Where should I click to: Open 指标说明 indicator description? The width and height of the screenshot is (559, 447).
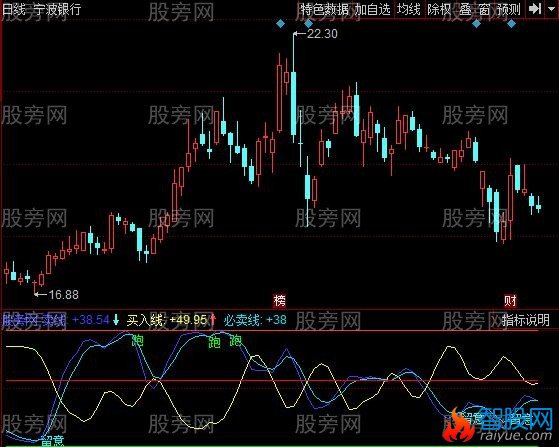point(525,320)
